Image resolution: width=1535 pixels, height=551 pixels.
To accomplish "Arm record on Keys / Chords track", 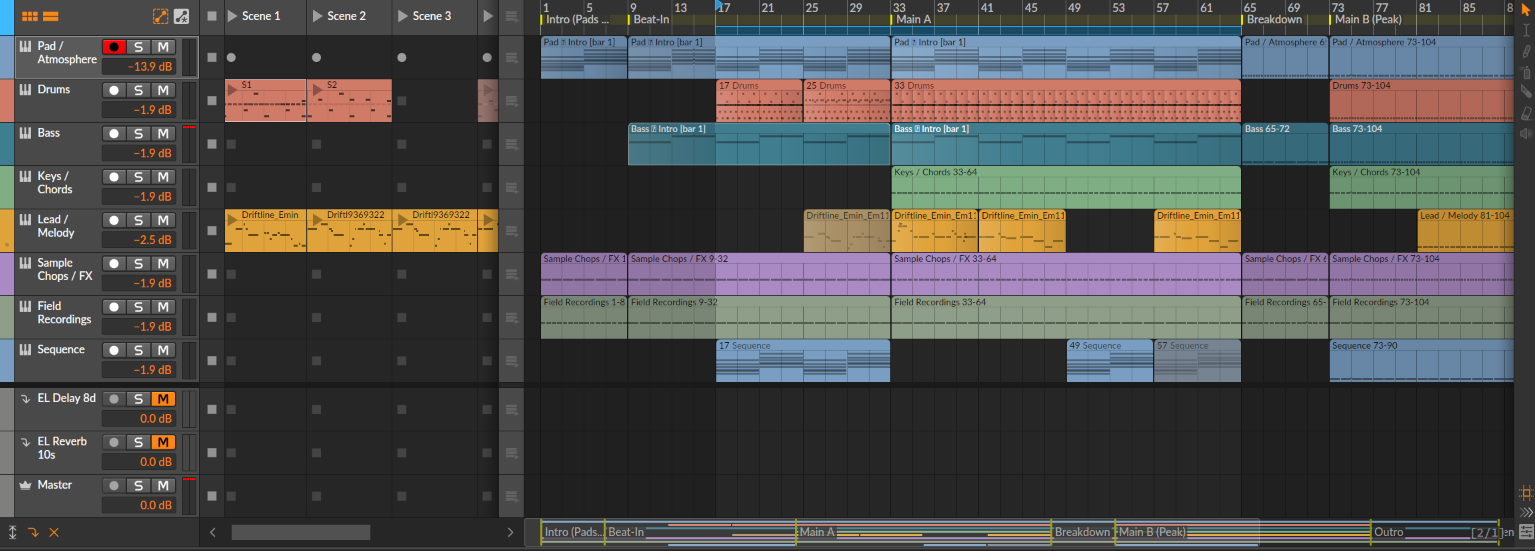I will tap(113, 177).
